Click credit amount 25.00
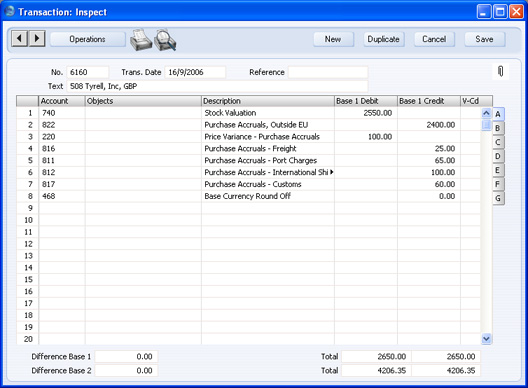 (445, 149)
